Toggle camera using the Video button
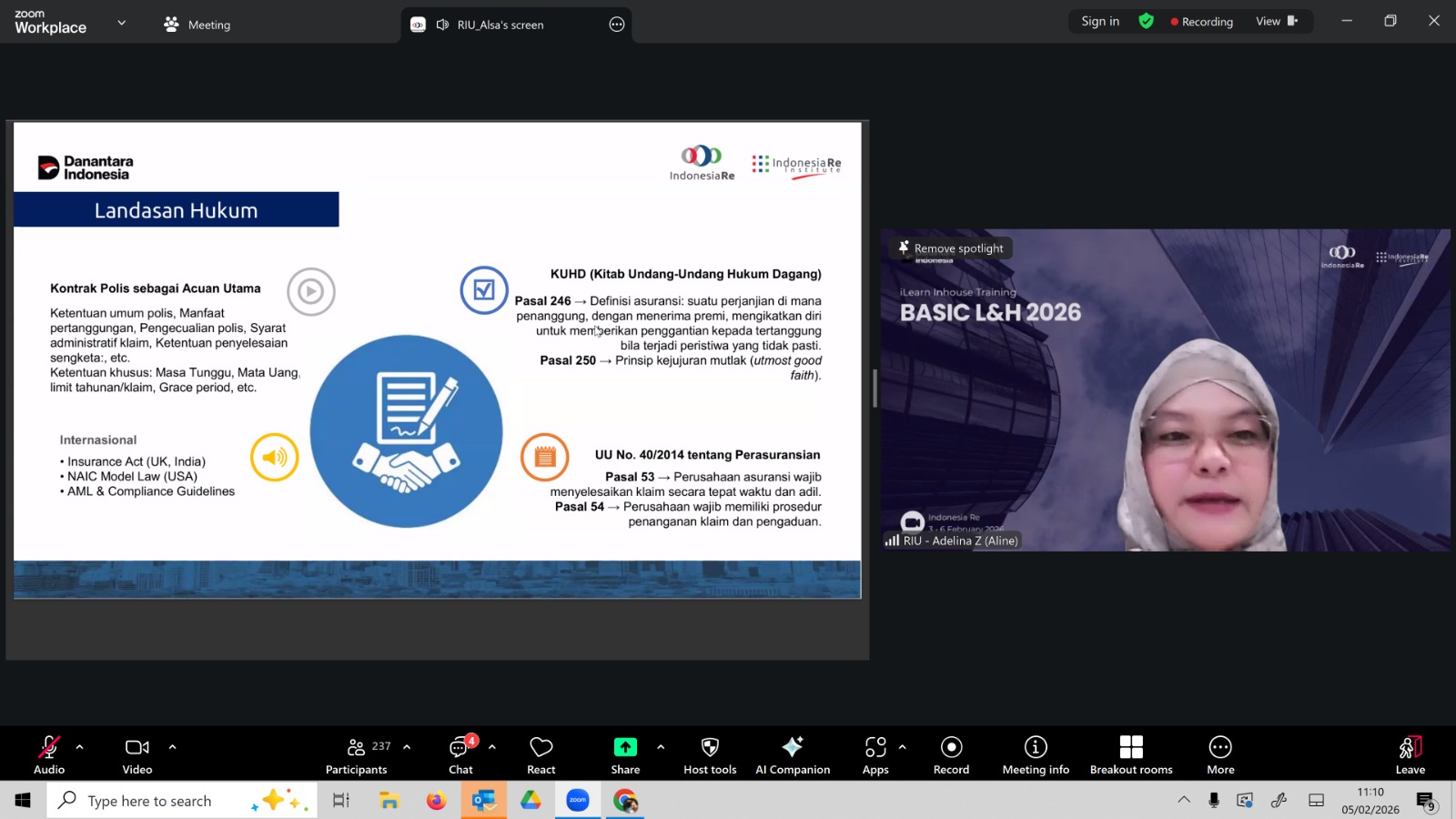This screenshot has height=819, width=1456. point(137,754)
